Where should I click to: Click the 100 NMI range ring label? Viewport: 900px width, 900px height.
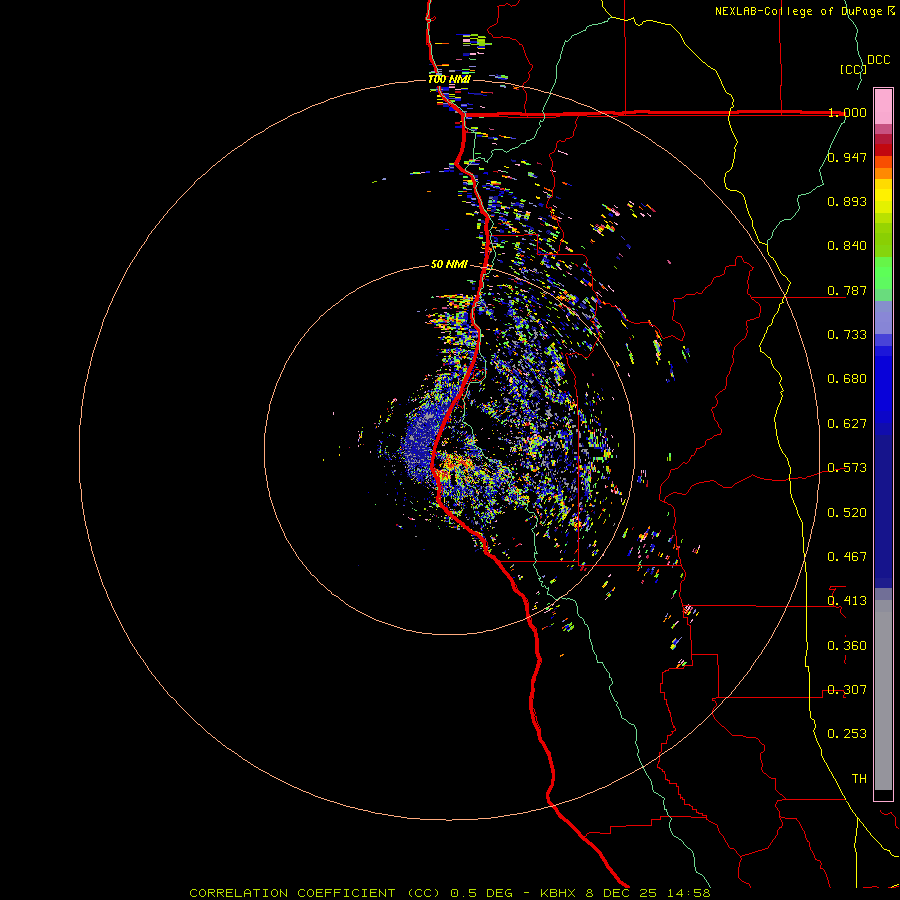click(449, 79)
